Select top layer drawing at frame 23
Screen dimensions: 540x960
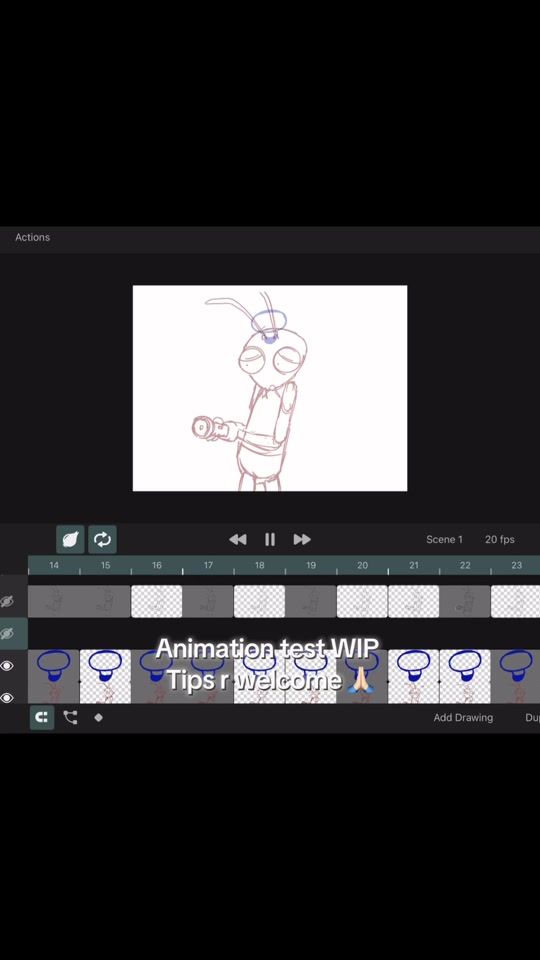(516, 601)
